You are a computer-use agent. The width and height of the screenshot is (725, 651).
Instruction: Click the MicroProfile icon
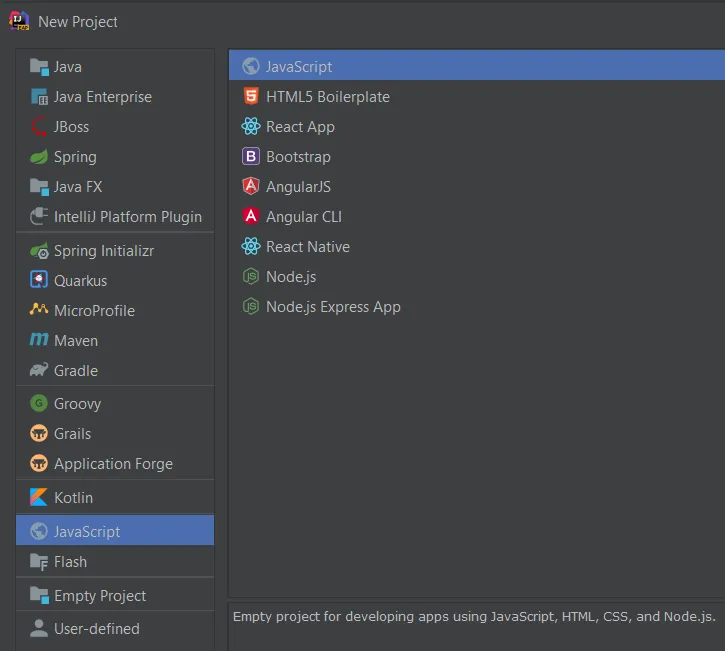coord(39,309)
